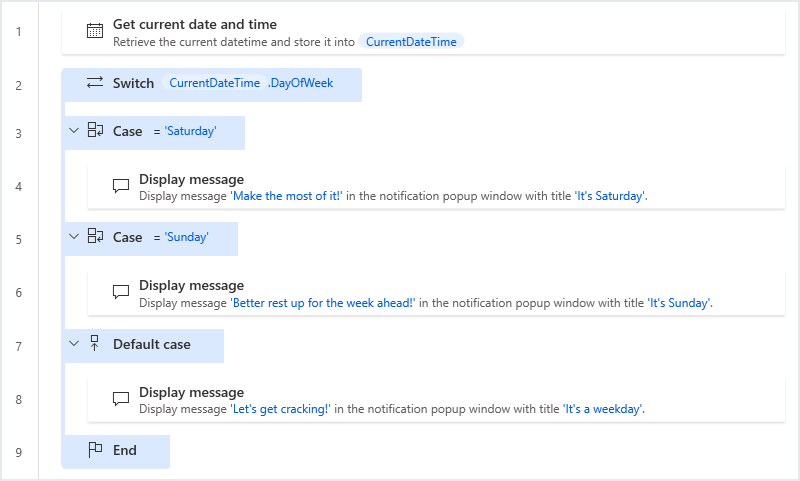This screenshot has height=481, width=800.
Task: Click line number 3
Action: coord(19,134)
